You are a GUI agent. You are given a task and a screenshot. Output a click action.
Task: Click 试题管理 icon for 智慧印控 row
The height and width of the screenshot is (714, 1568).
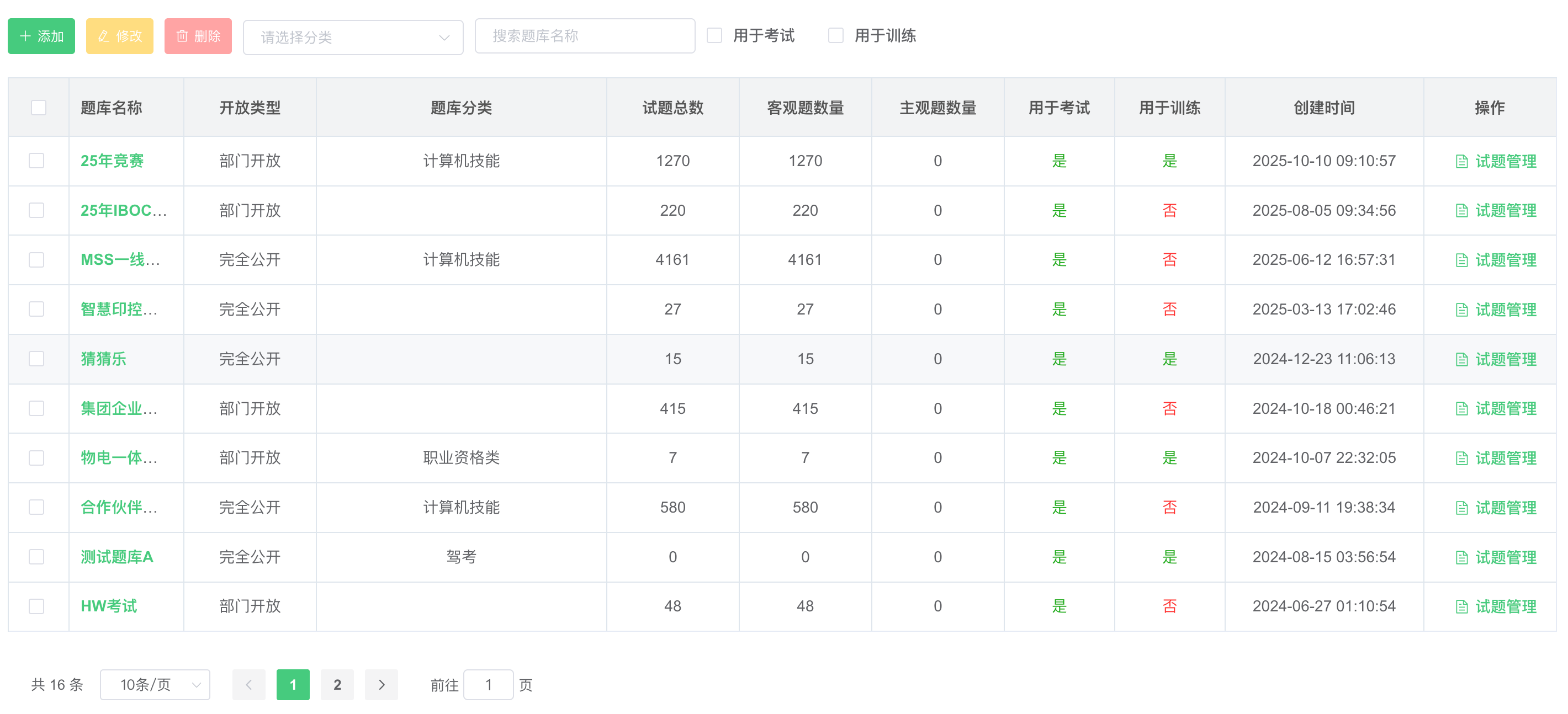point(1461,310)
